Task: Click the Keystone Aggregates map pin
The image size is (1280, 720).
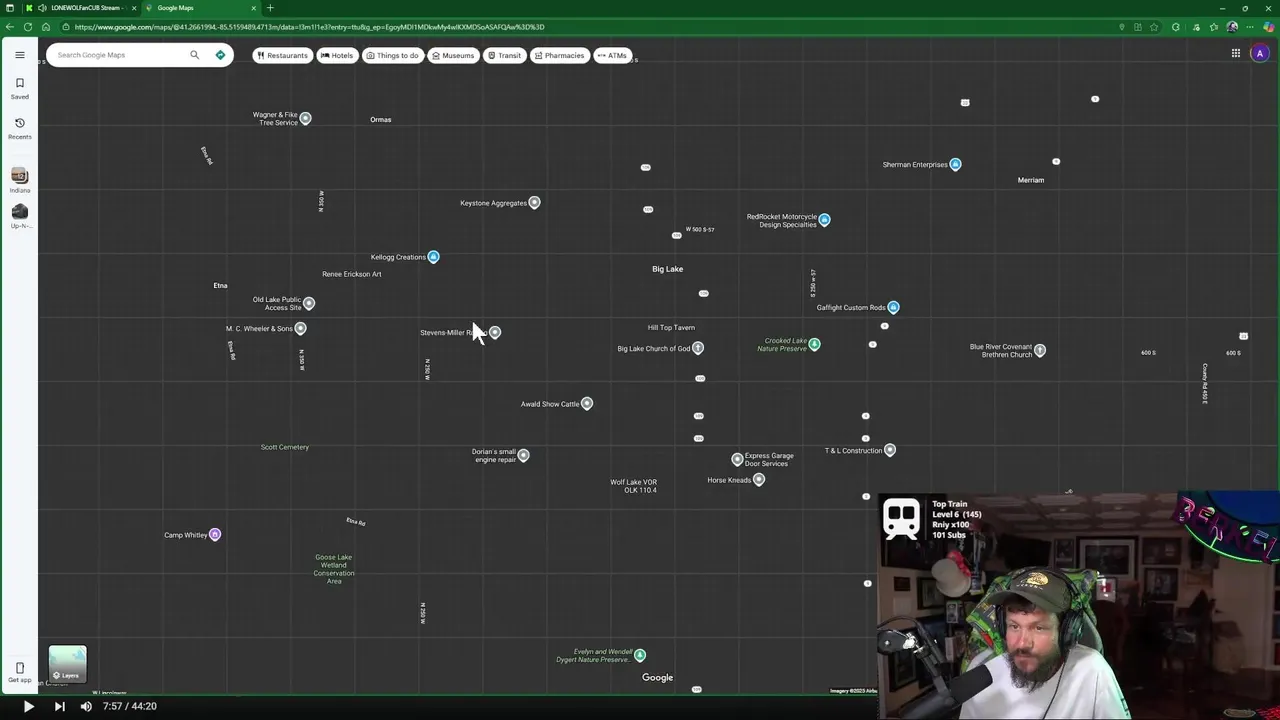Action: point(534,202)
